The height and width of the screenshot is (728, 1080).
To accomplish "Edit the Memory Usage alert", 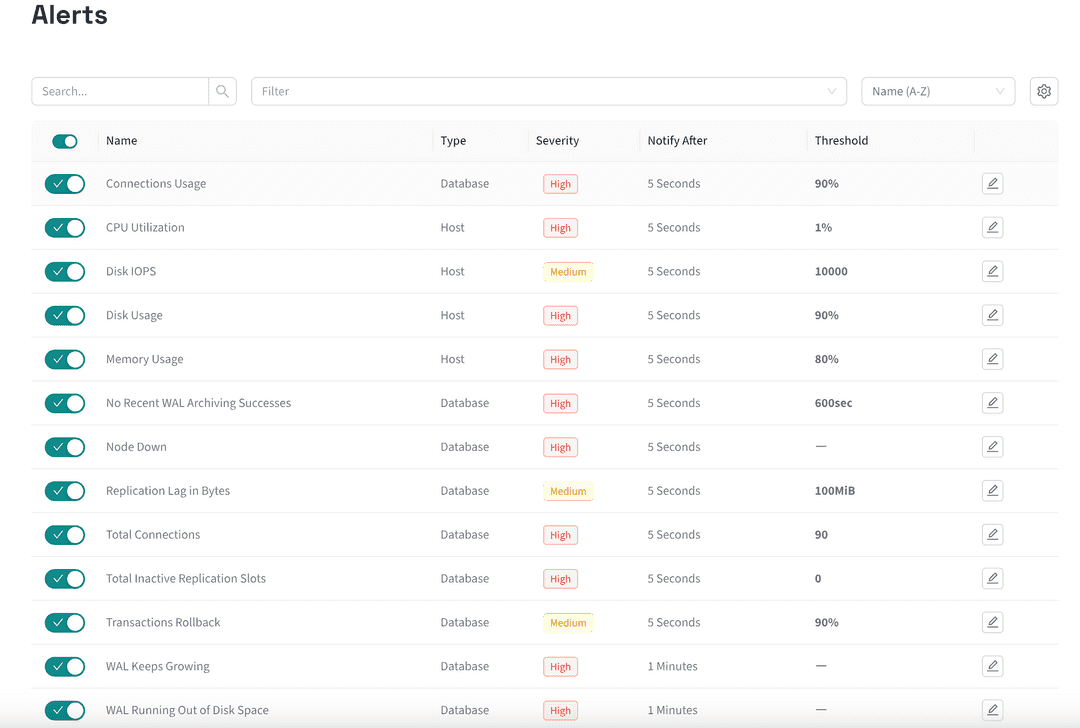I will (x=992, y=359).
